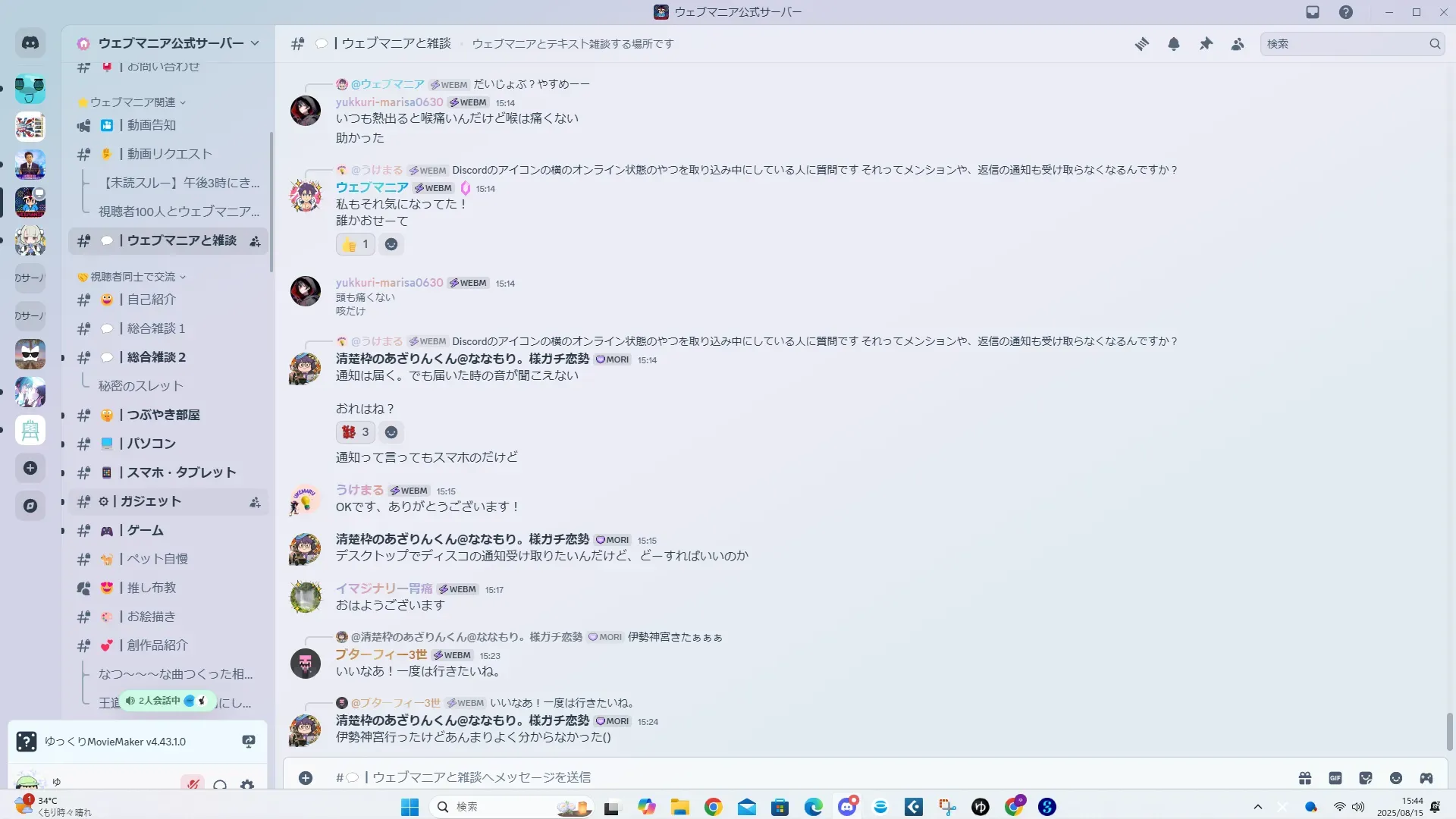The height and width of the screenshot is (819, 1456).
Task: Open the sticker picker icon
Action: tap(1366, 778)
